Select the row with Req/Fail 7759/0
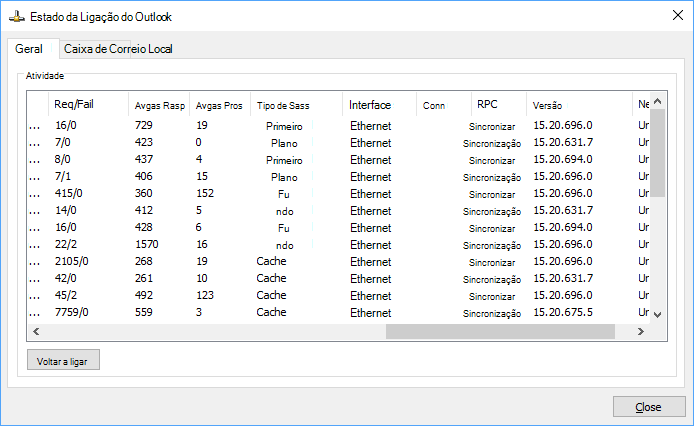Viewport: 694px width, 426px height. (339, 312)
